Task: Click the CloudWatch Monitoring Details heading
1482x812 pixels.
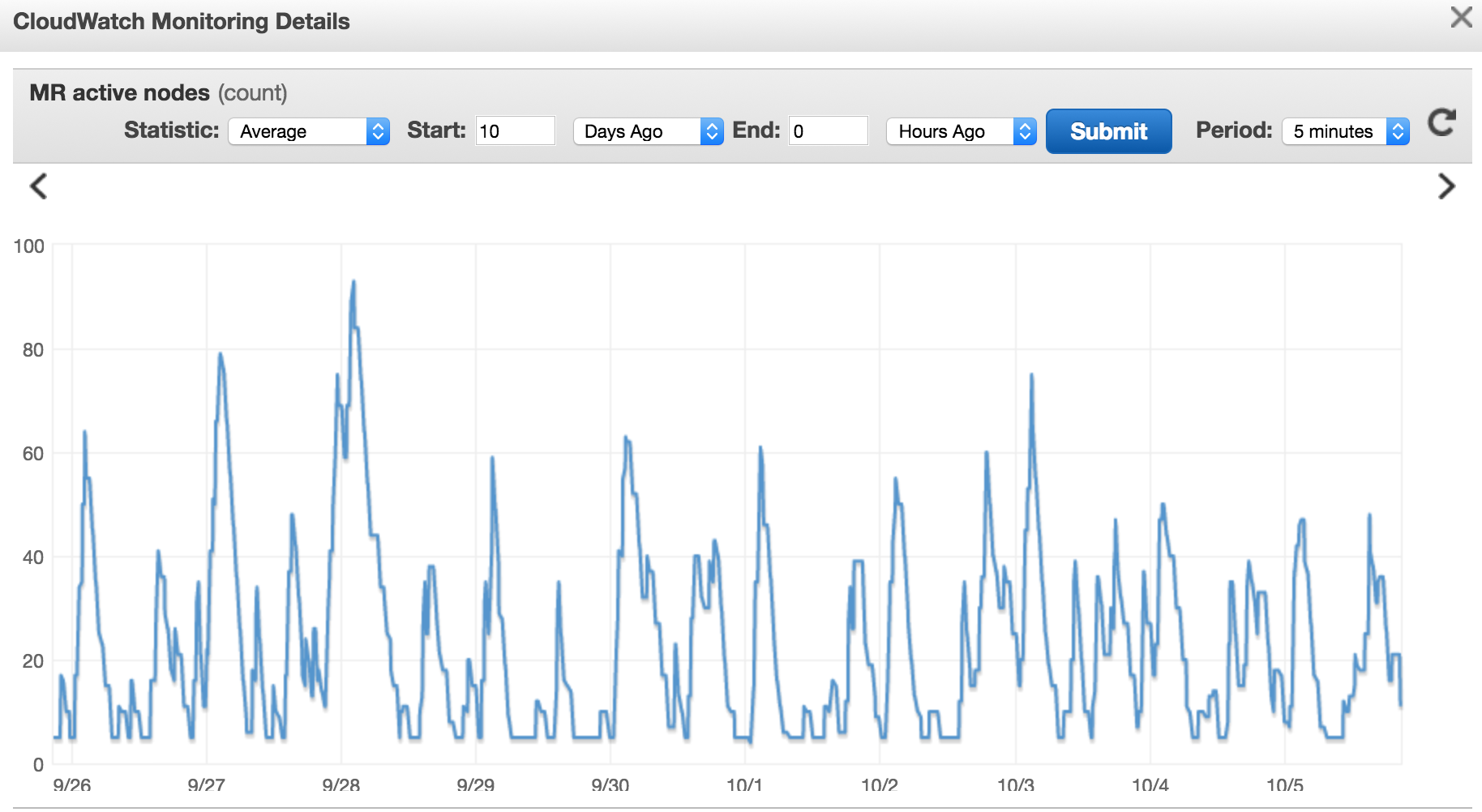Action: (x=182, y=22)
